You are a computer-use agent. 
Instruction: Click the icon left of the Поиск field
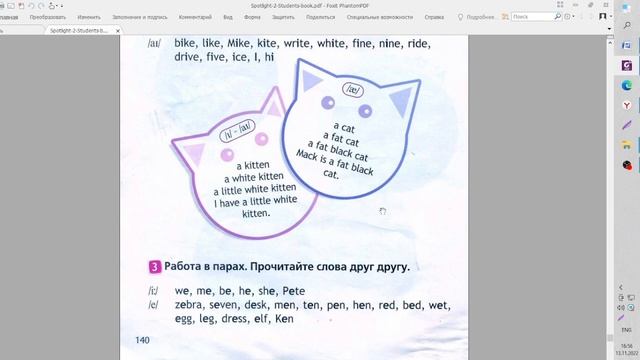(505, 17)
